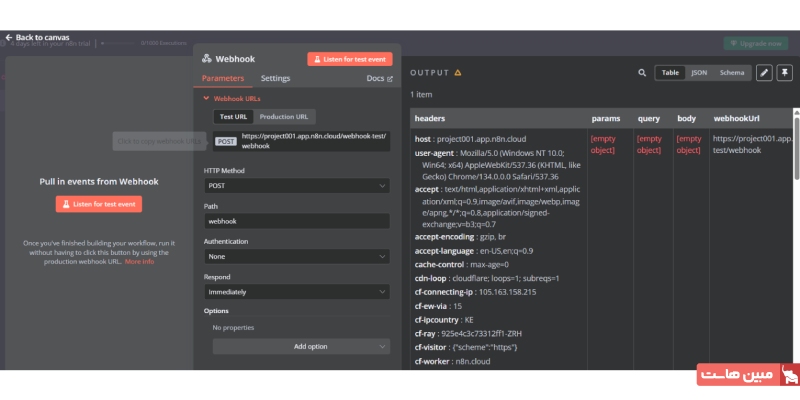This screenshot has width=800, height=400.
Task: Click Listen for test event in Webhook header
Action: pyautogui.click(x=350, y=59)
